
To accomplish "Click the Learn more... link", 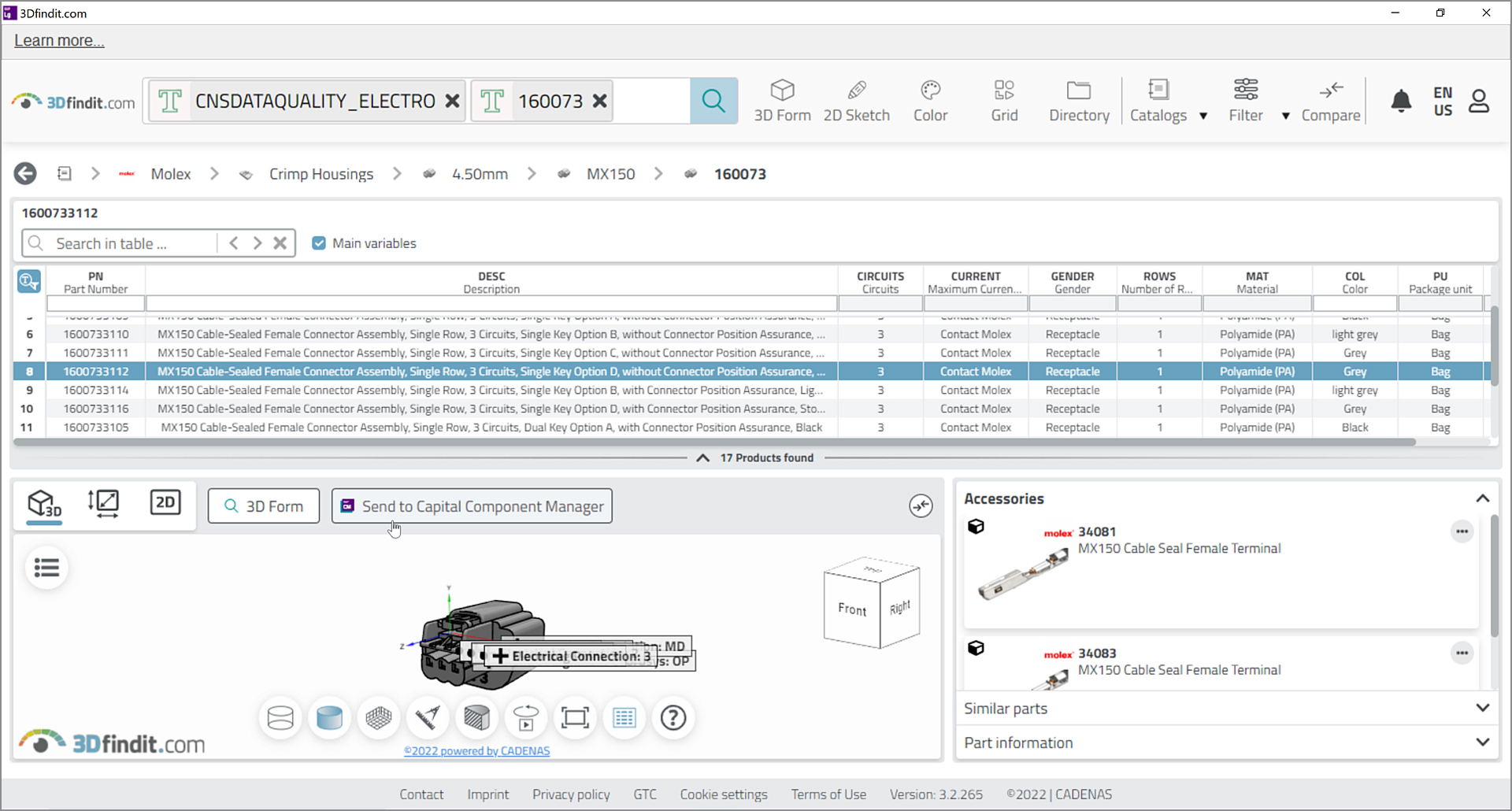I will tap(59, 40).
